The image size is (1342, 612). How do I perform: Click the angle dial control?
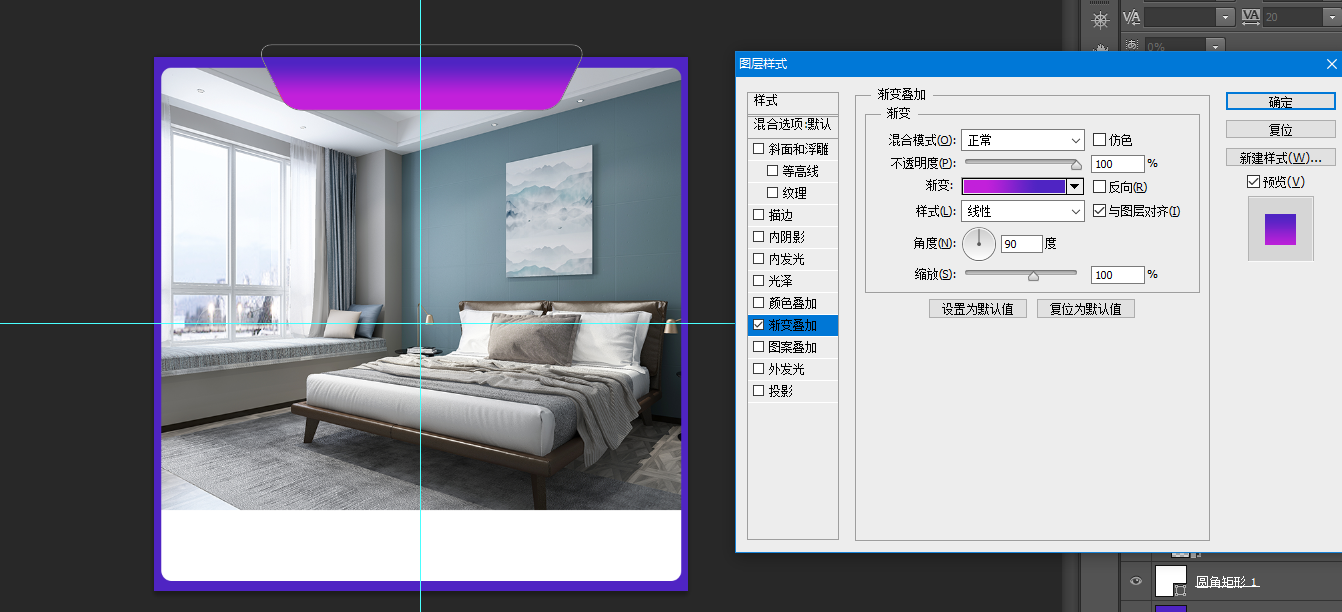coord(979,243)
